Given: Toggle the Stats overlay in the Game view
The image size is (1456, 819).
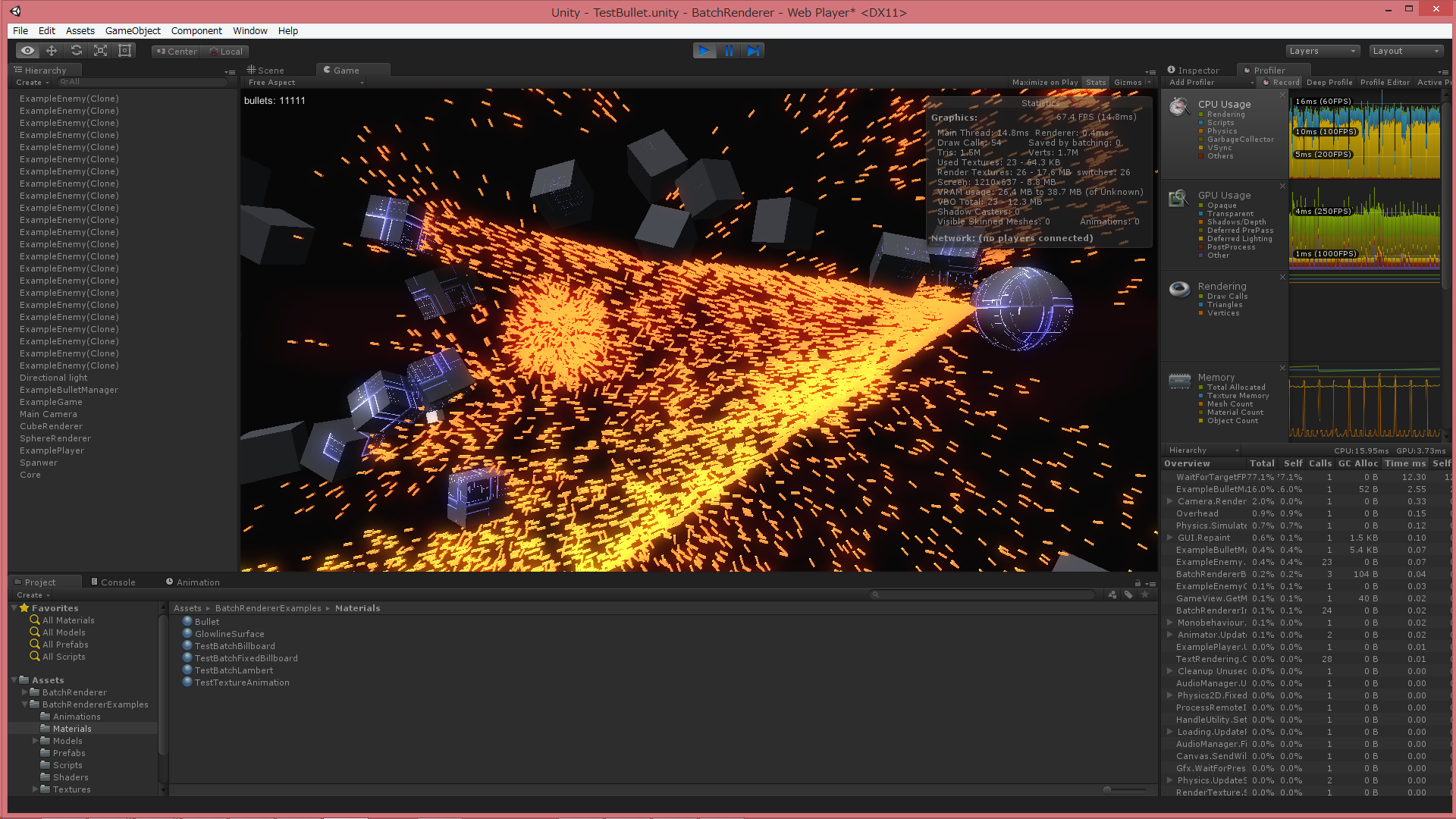Looking at the screenshot, I should click(1096, 83).
